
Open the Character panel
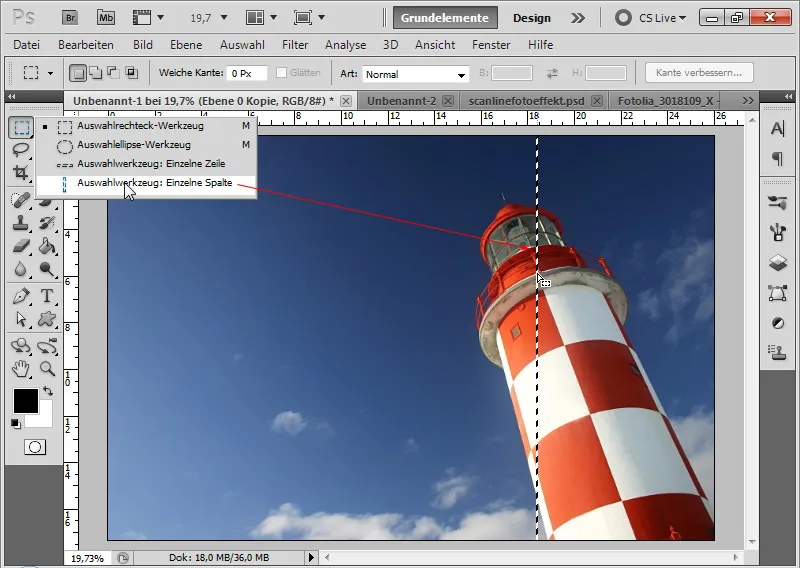778,129
